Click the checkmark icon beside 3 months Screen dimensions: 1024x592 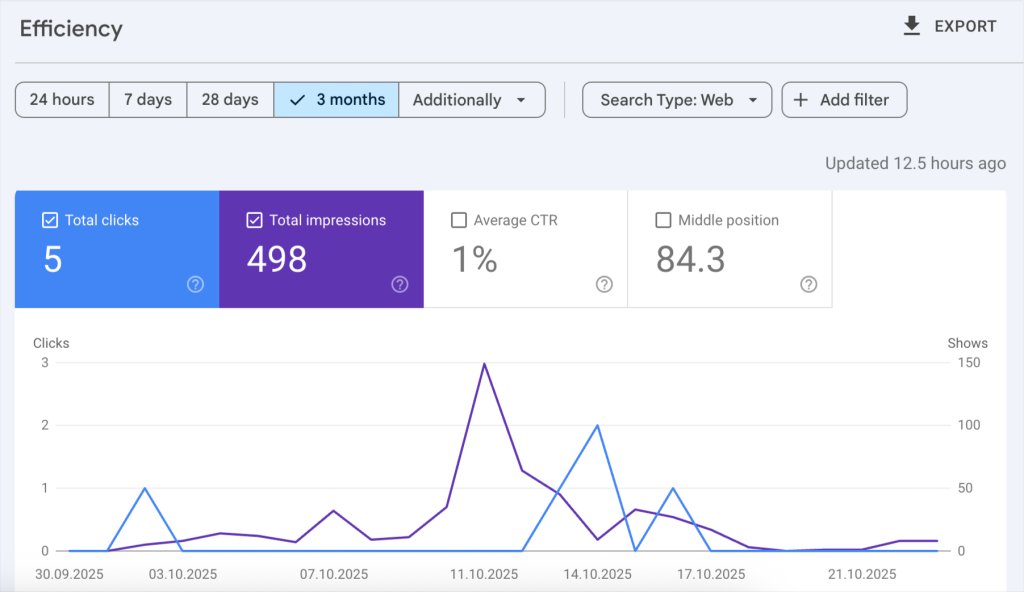coord(297,100)
